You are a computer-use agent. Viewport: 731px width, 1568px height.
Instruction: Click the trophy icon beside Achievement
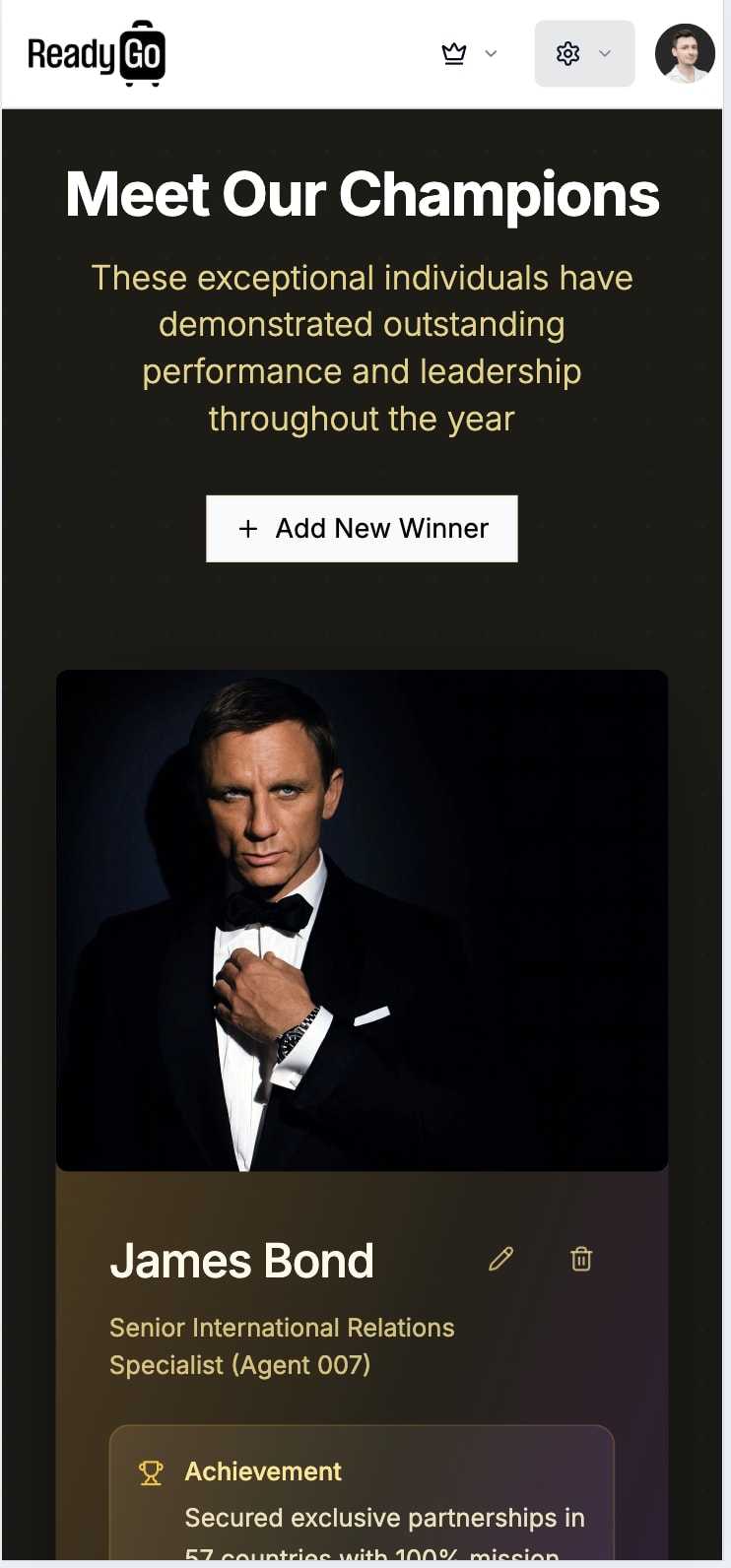point(151,1472)
